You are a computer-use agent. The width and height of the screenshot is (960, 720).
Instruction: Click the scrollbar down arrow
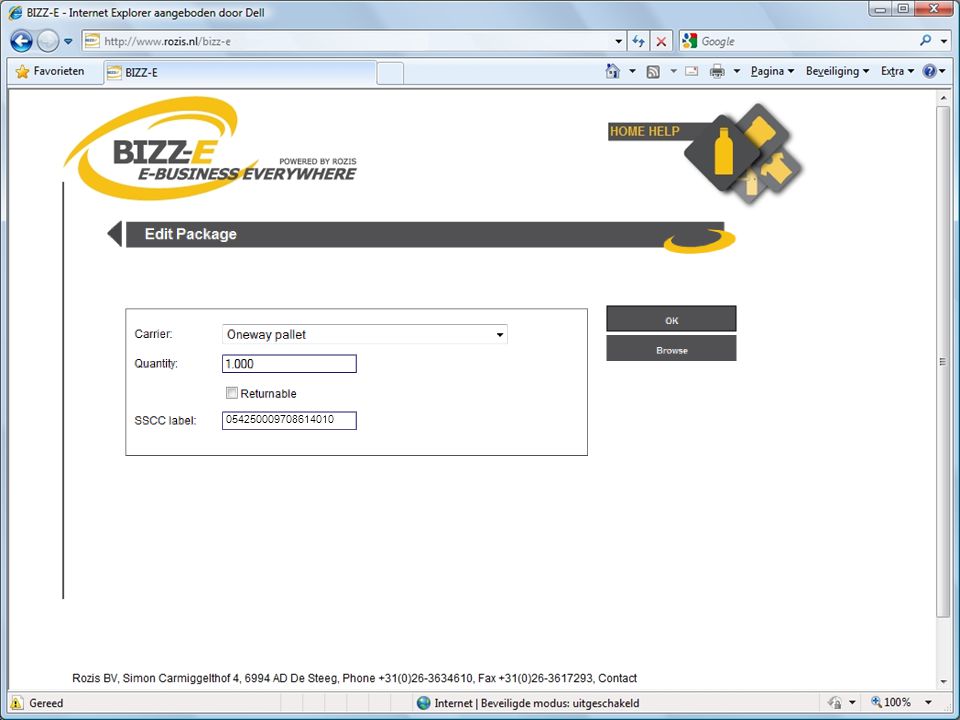coord(943,682)
